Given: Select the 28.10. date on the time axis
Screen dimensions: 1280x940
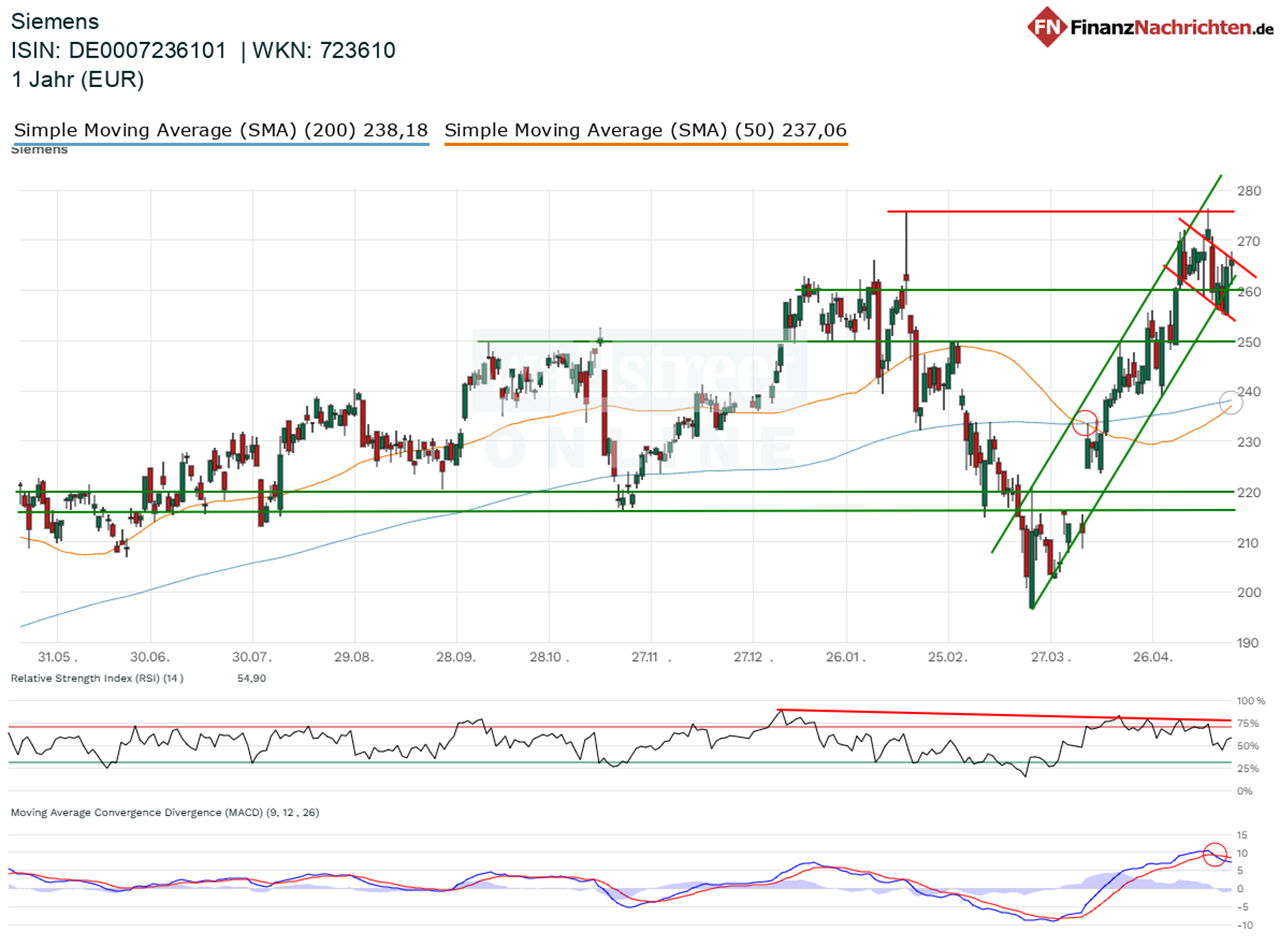Looking at the screenshot, I should tap(549, 659).
